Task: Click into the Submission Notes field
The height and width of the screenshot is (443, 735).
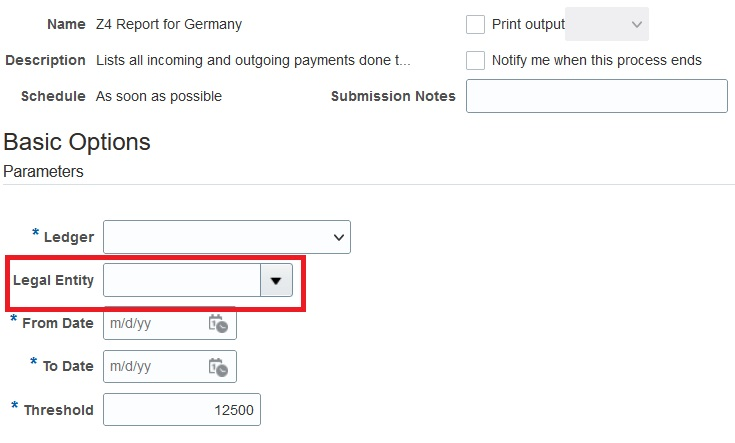Action: click(596, 96)
